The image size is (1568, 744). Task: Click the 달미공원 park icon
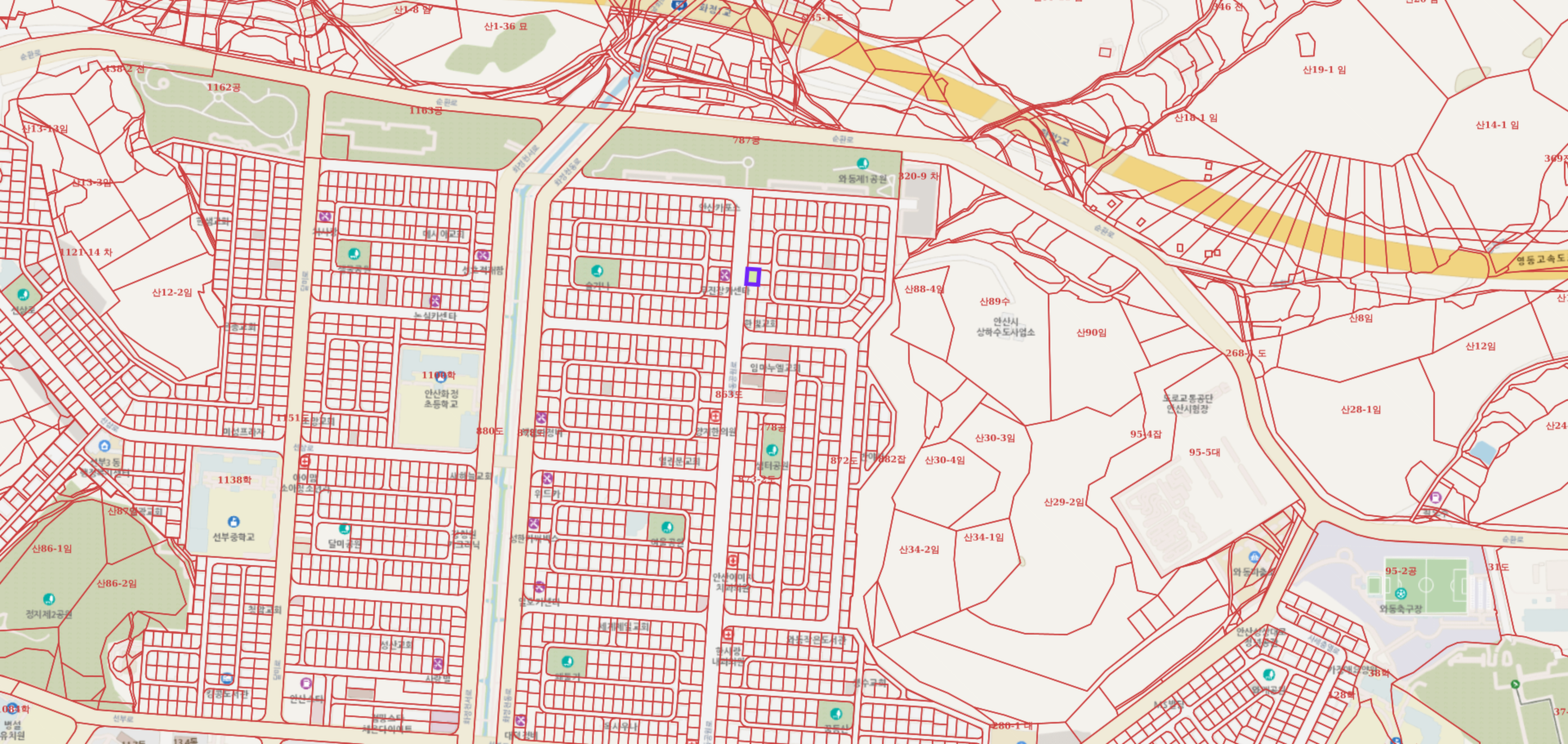click(345, 529)
